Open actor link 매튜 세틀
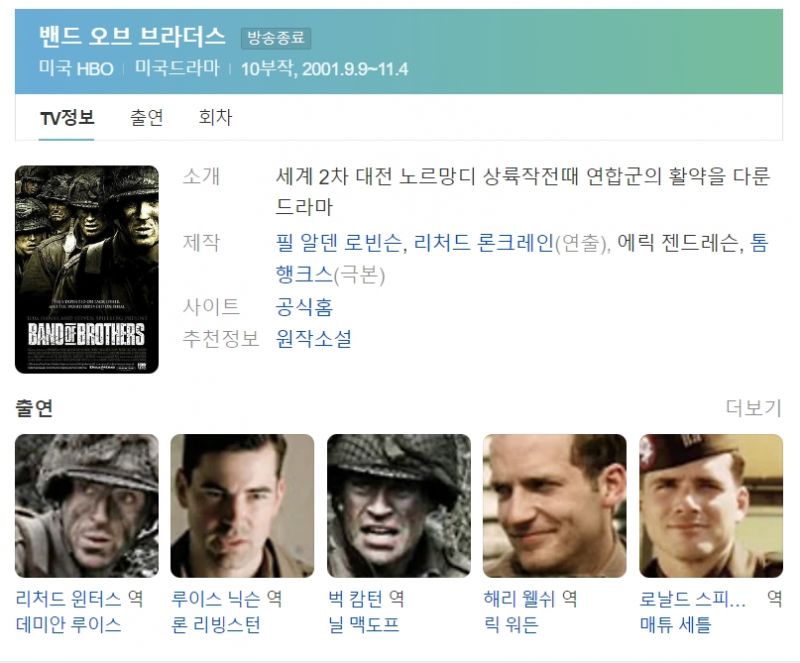800x663 pixels. click(x=675, y=625)
